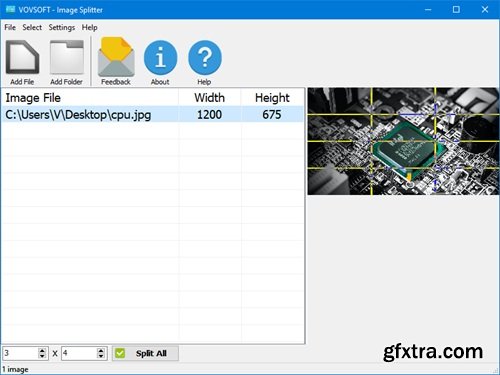
Task: Open the Select menu
Action: click(32, 27)
